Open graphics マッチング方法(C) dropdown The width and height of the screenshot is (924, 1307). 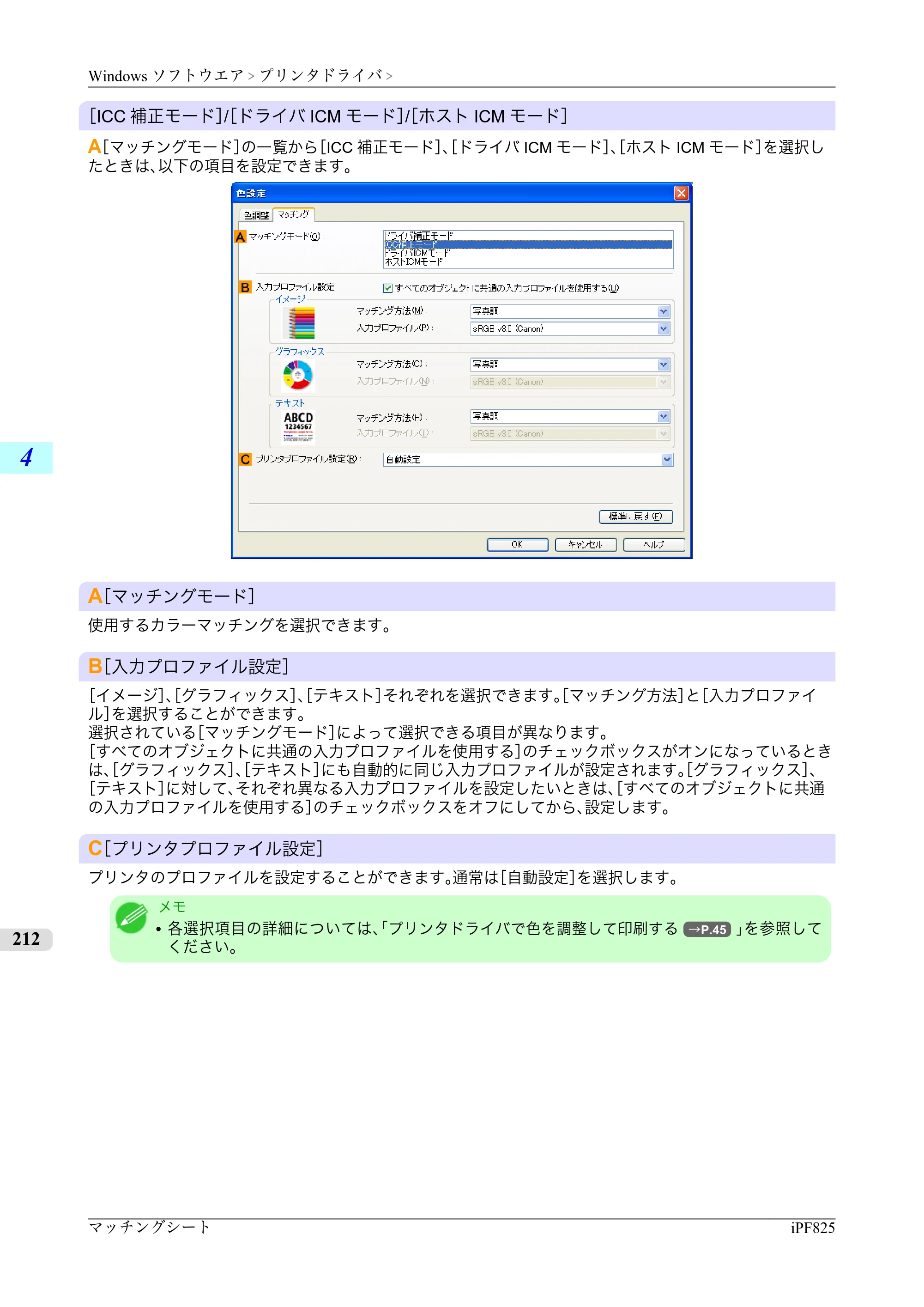(x=570, y=365)
